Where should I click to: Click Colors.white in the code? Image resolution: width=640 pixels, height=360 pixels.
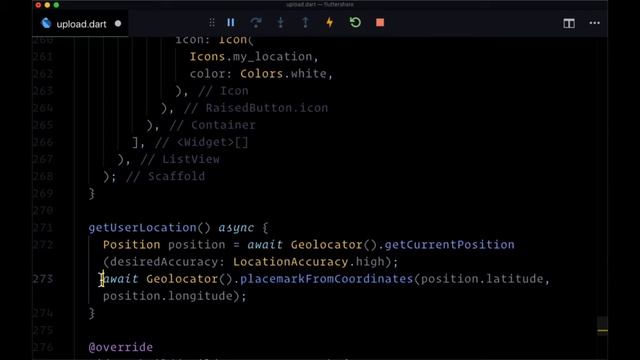tap(283, 73)
